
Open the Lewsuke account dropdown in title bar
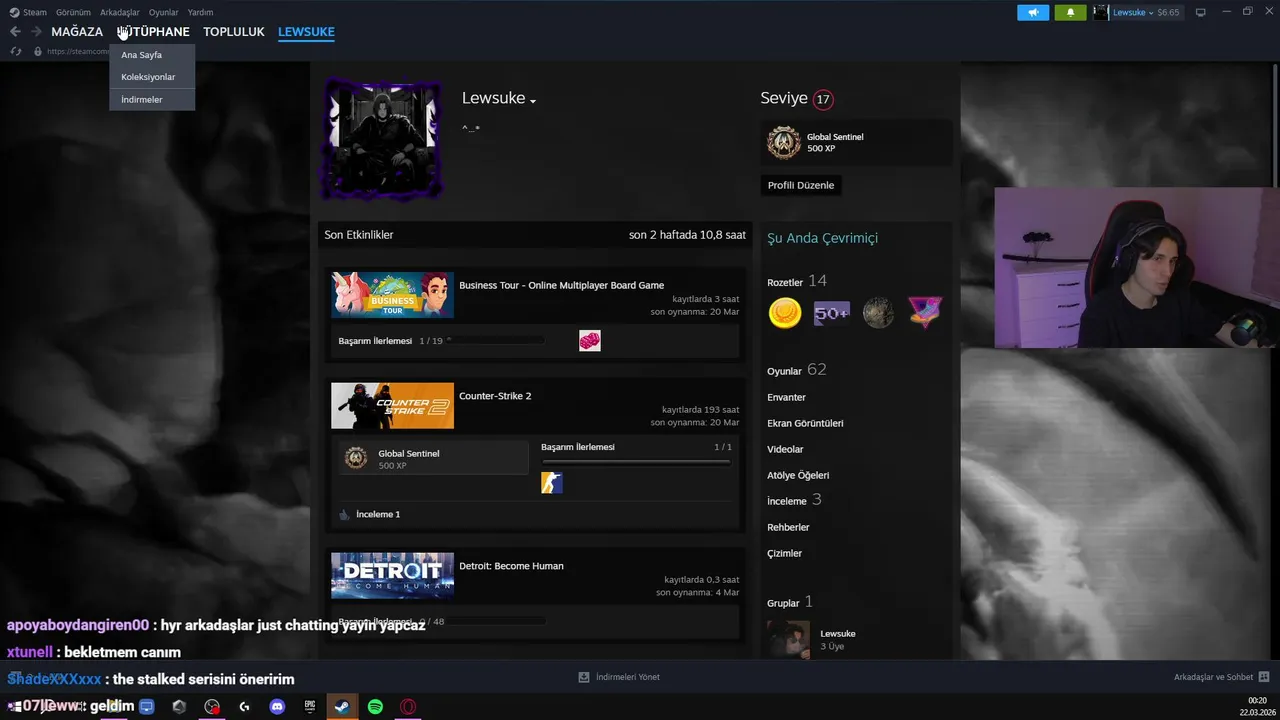pyautogui.click(x=1132, y=12)
